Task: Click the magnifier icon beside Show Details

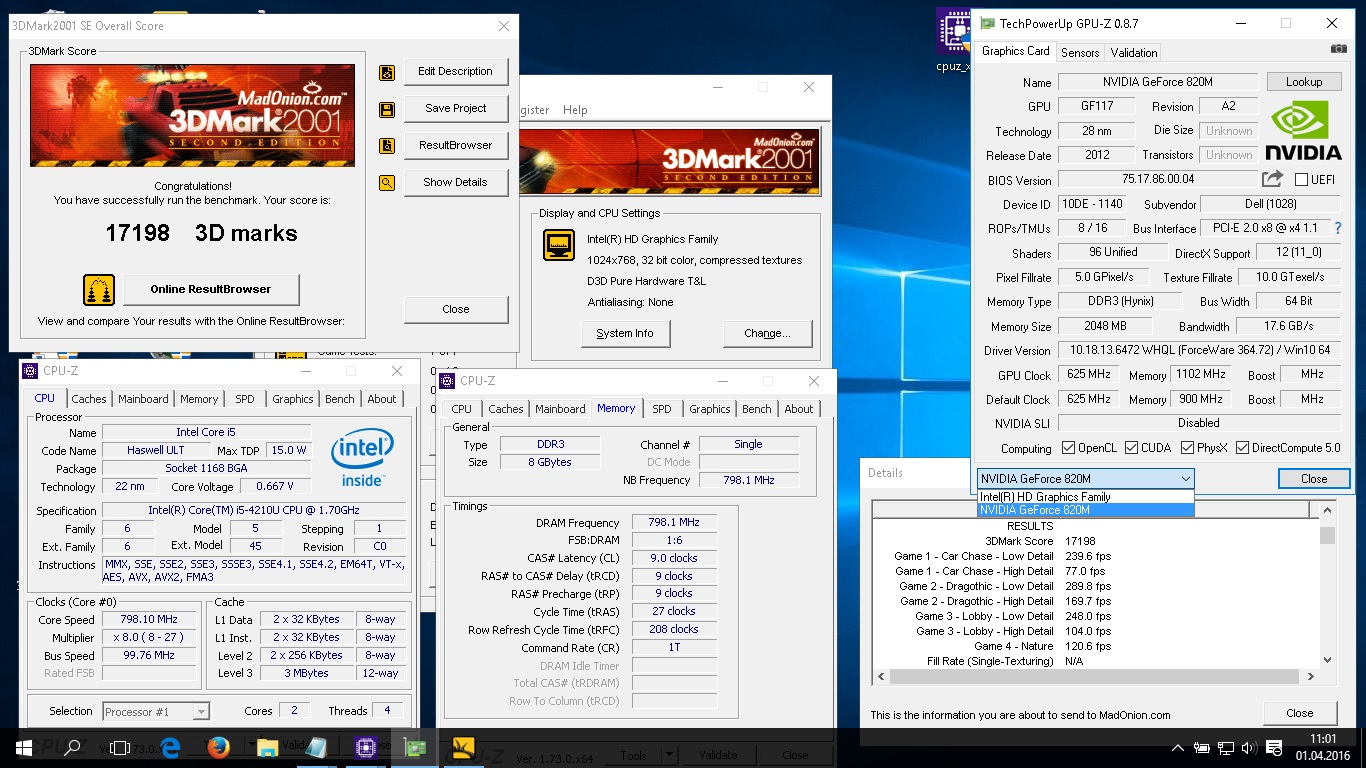Action: coord(387,182)
